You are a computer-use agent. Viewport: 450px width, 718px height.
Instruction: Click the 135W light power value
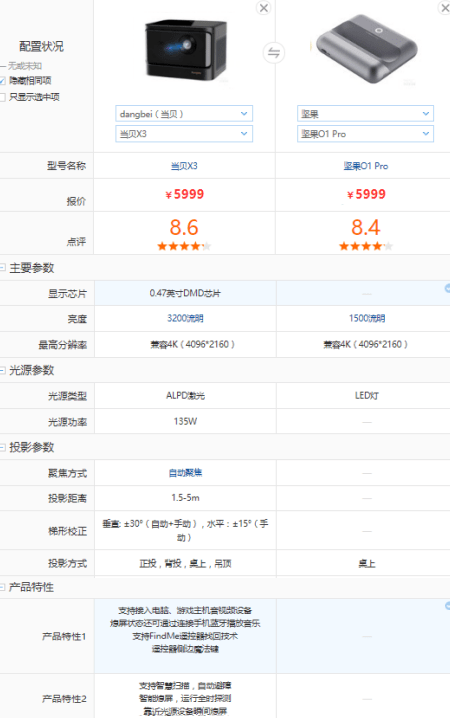coord(185,421)
